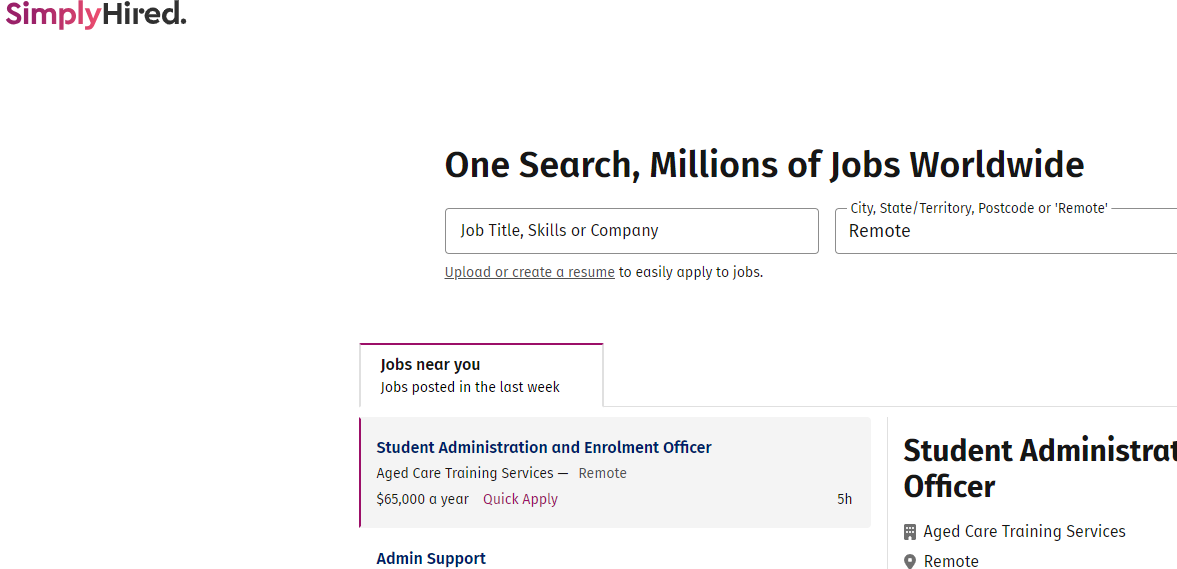The width and height of the screenshot is (1177, 569).
Task: Open the 'Upload or create a resume' link
Action: 529,272
